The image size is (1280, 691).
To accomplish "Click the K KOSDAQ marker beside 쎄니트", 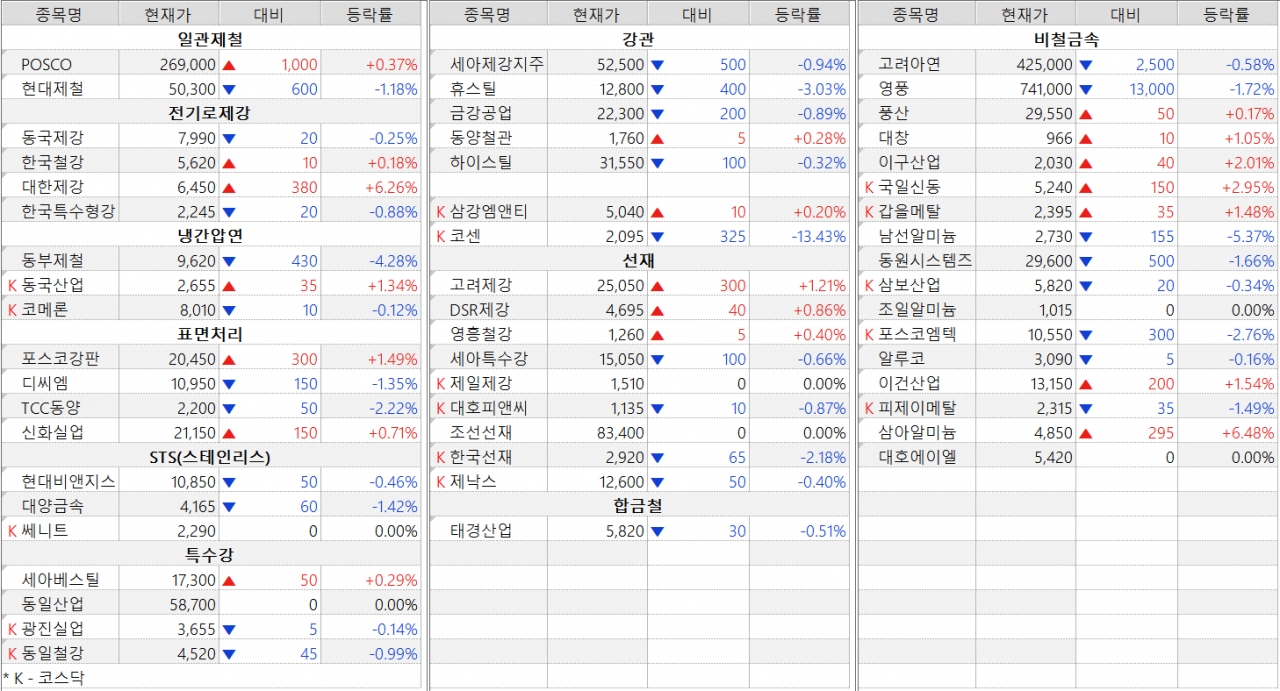I will click(x=12, y=531).
